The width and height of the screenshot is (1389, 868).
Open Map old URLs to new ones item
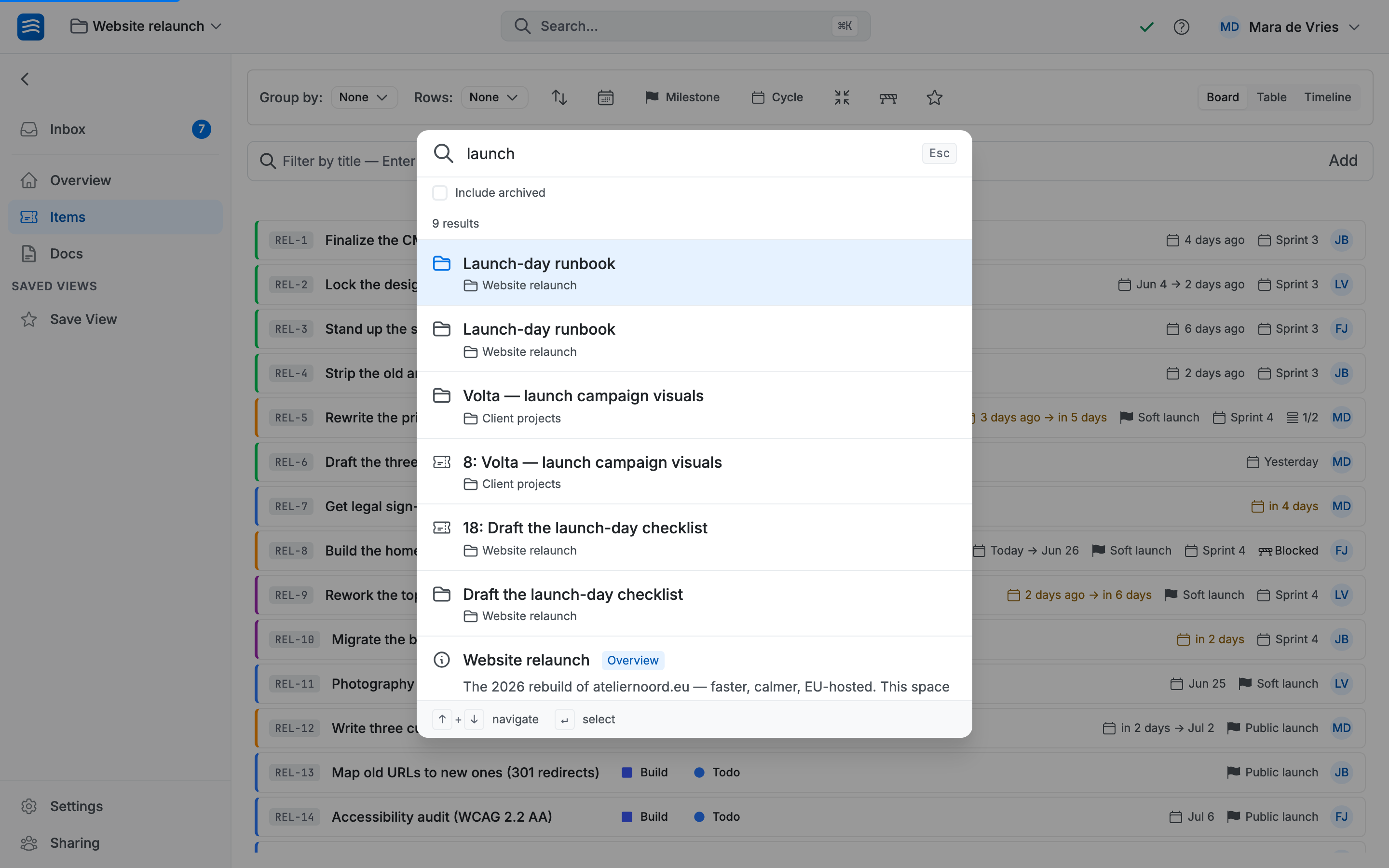coord(465,772)
